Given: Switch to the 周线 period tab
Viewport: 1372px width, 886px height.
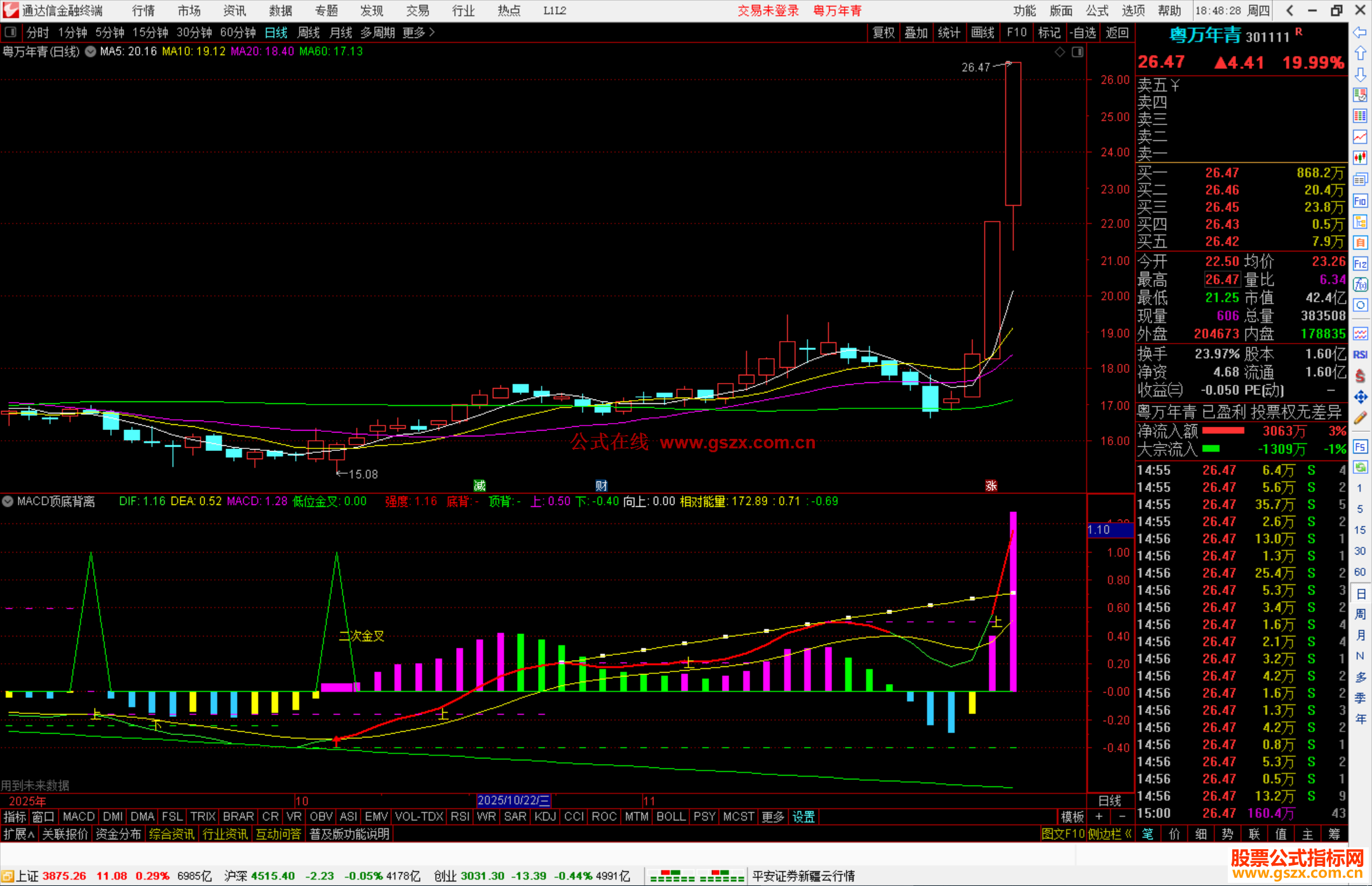Looking at the screenshot, I should click(x=309, y=32).
